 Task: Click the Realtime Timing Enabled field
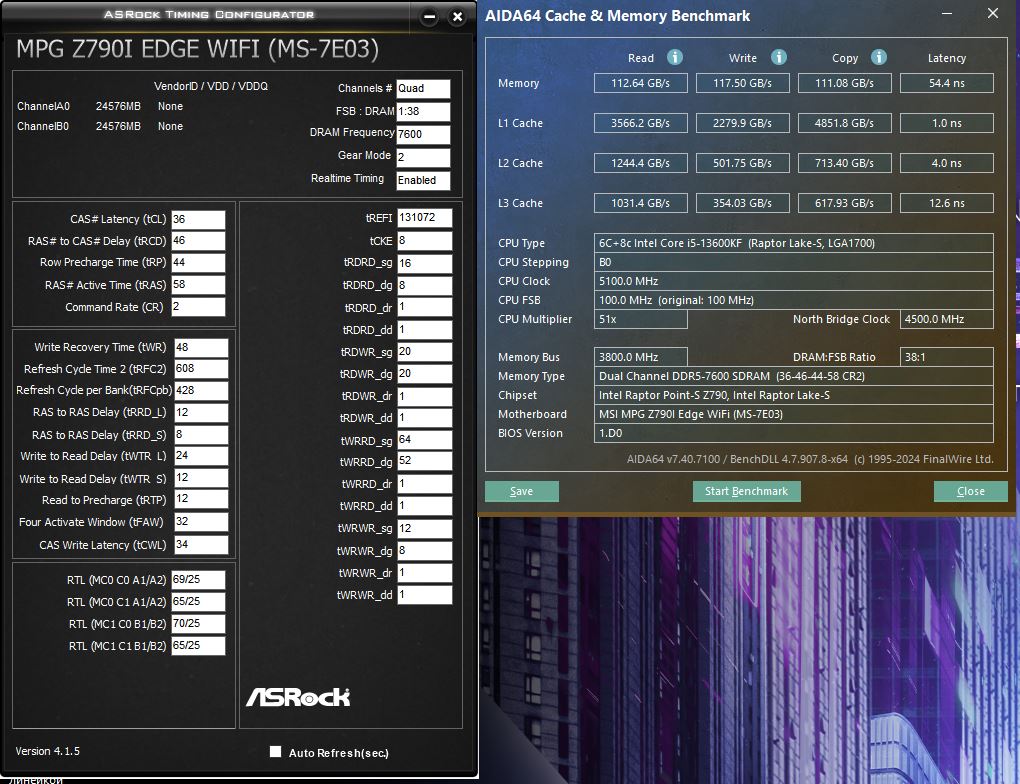(x=423, y=180)
